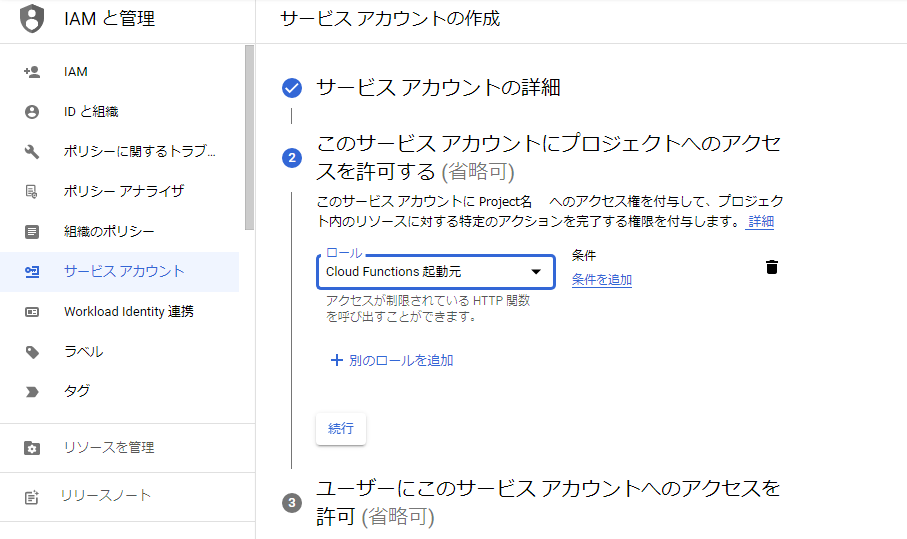This screenshot has width=907, height=539.
Task: Click the ポリシー アナライザ document icon
Action: coord(32,191)
